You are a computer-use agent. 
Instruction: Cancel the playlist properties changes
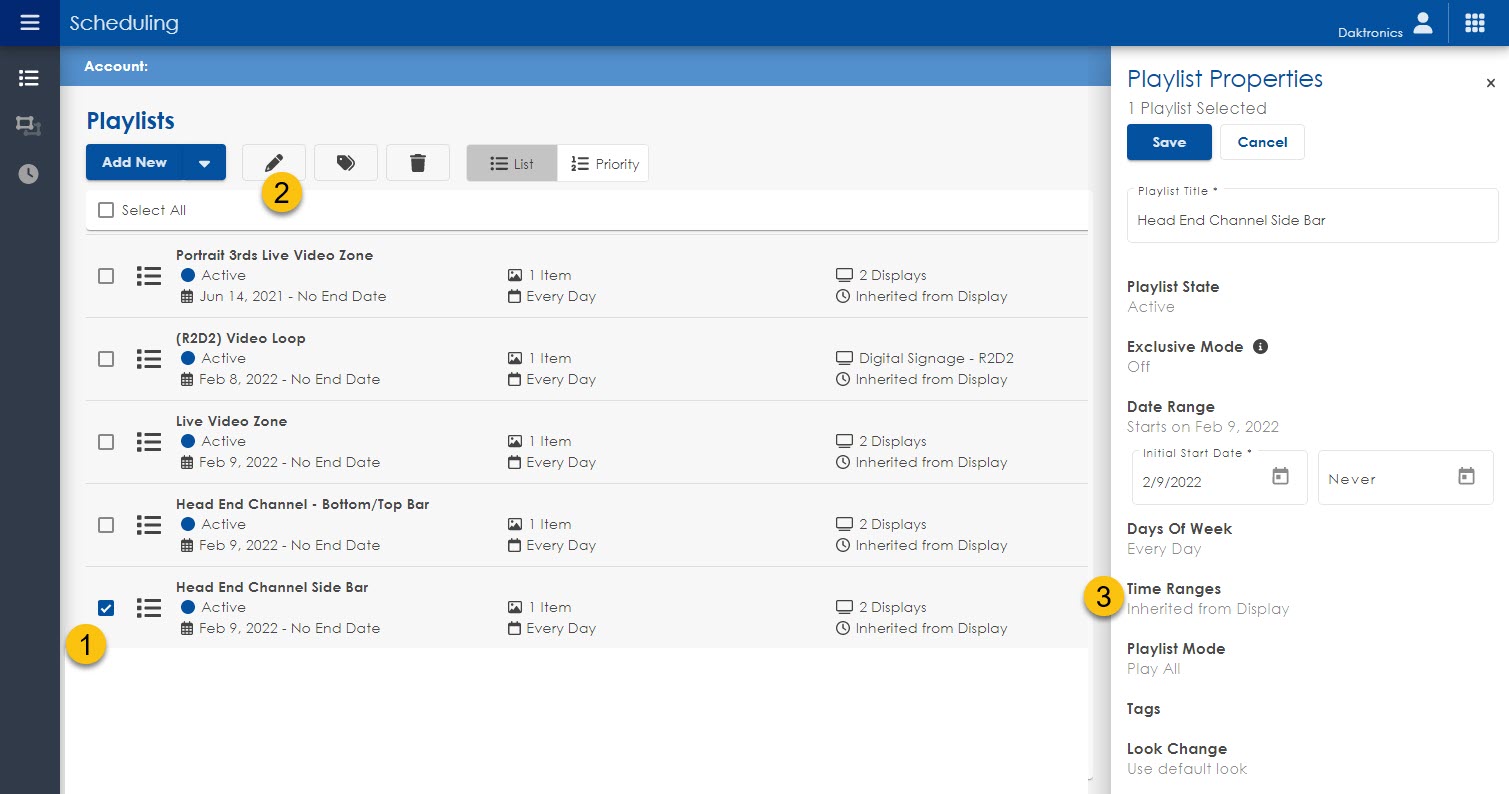(1262, 142)
